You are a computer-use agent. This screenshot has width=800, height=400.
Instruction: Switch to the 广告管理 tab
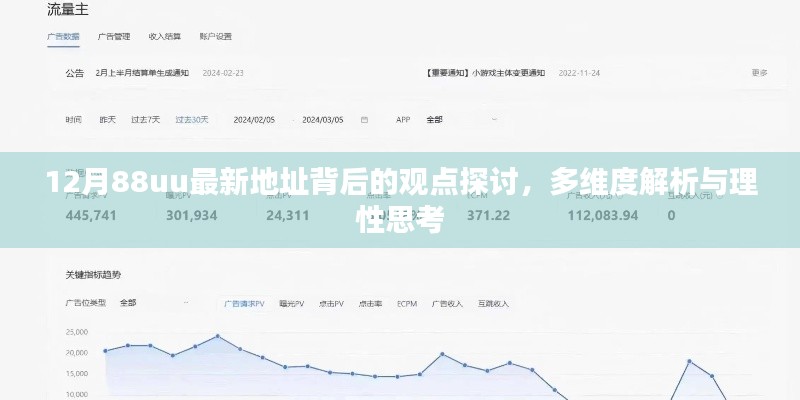(114, 36)
